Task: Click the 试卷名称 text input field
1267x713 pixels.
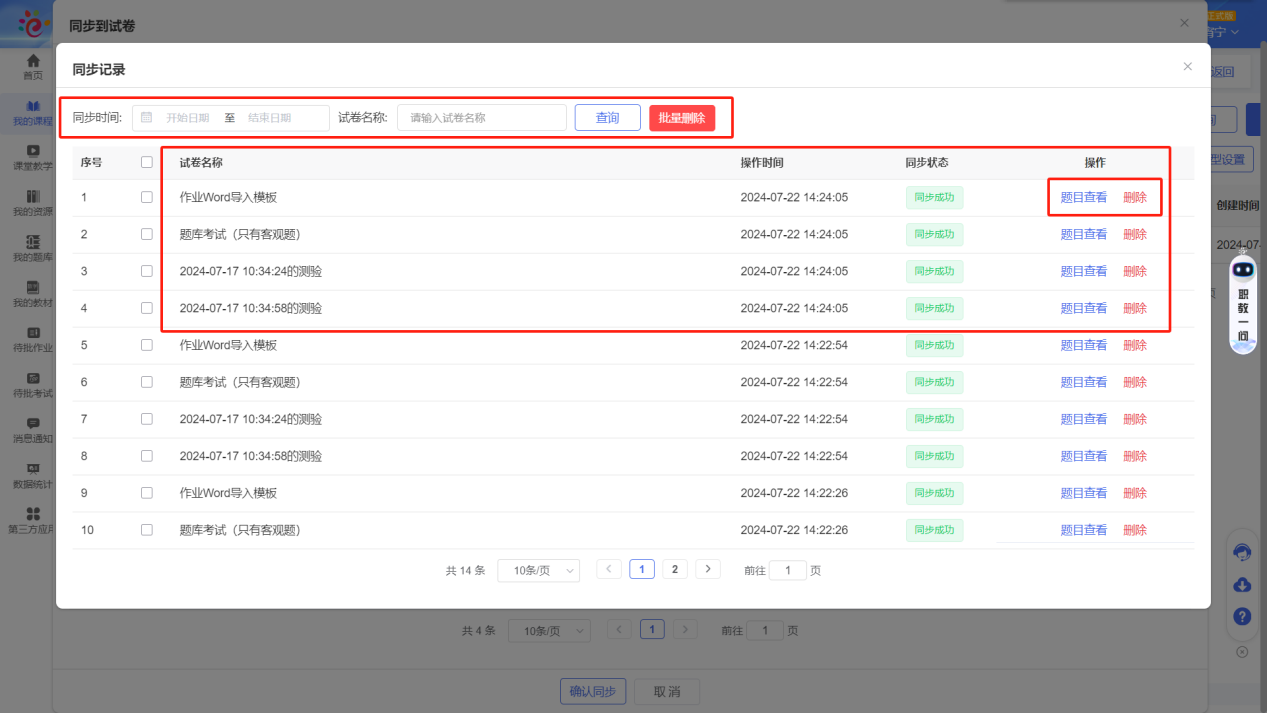Action: click(482, 118)
